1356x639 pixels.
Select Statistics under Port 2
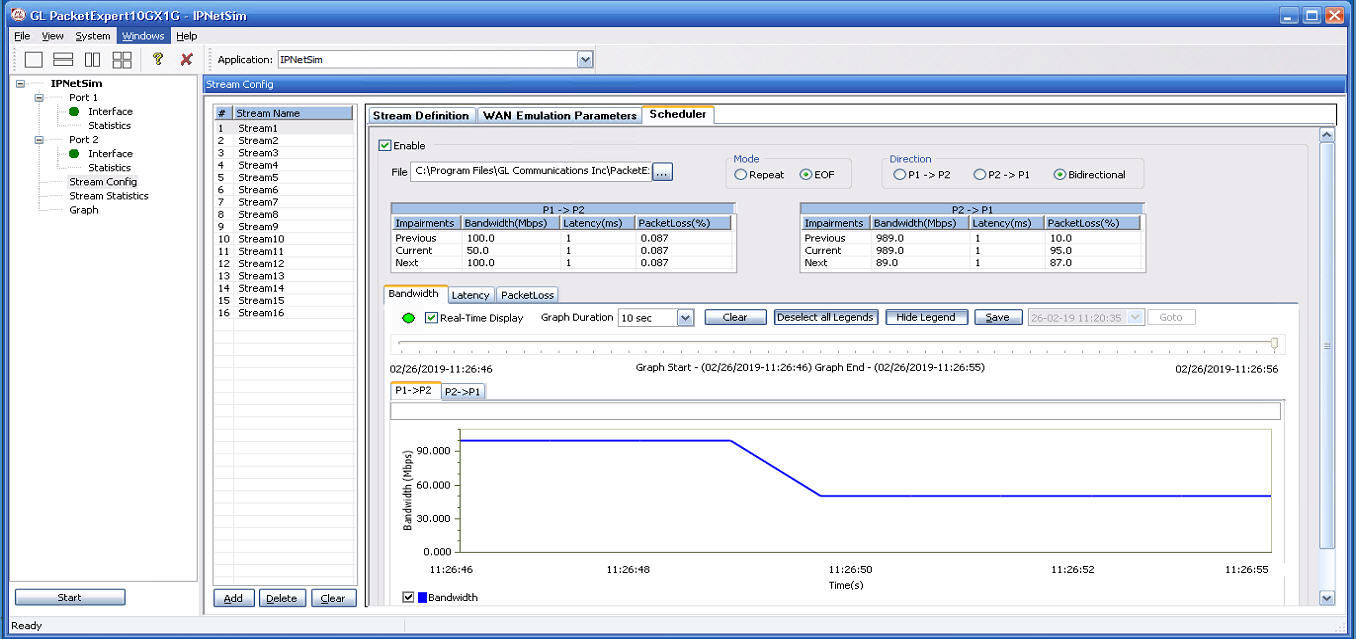109,168
